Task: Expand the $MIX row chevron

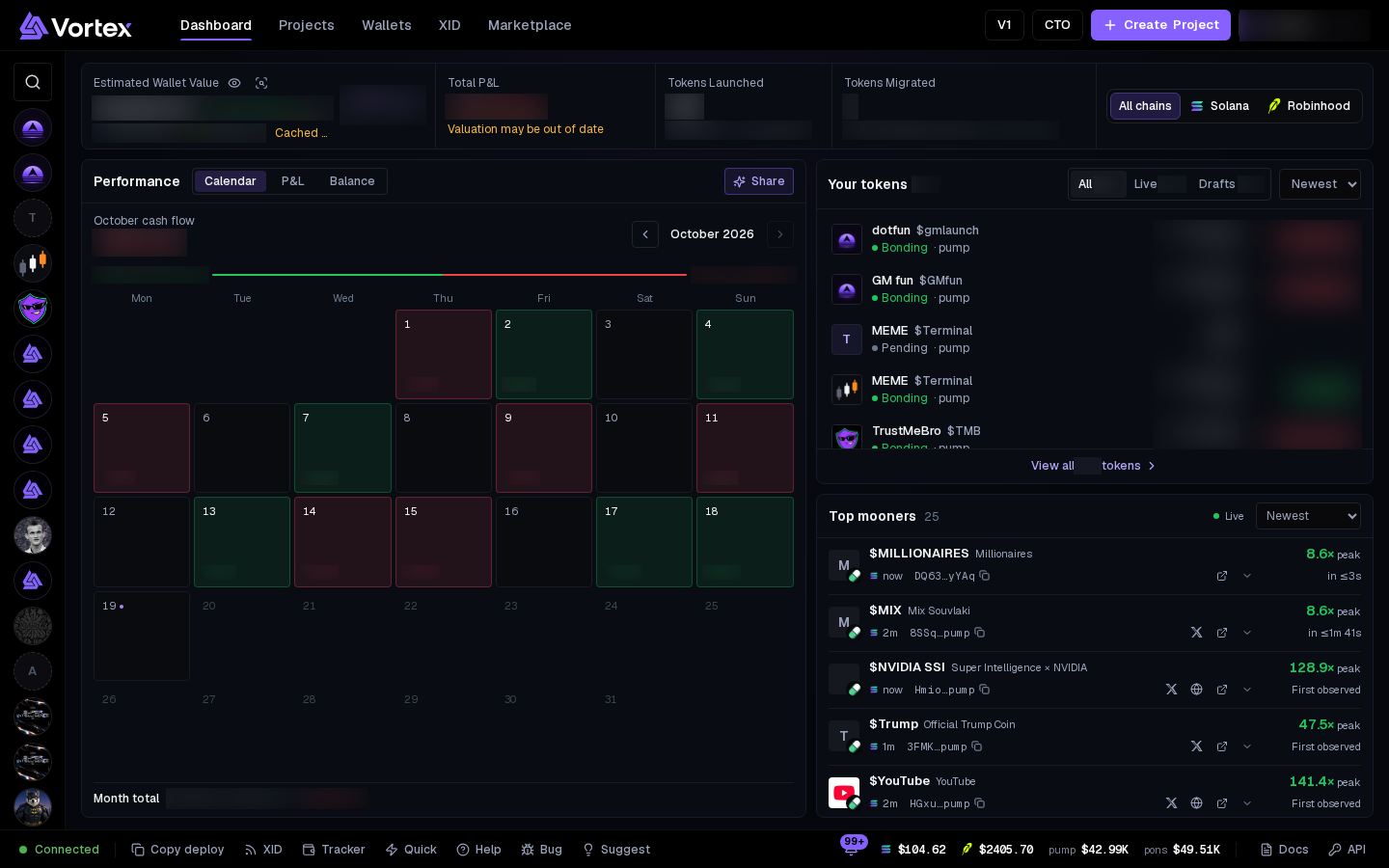Action: (1247, 633)
